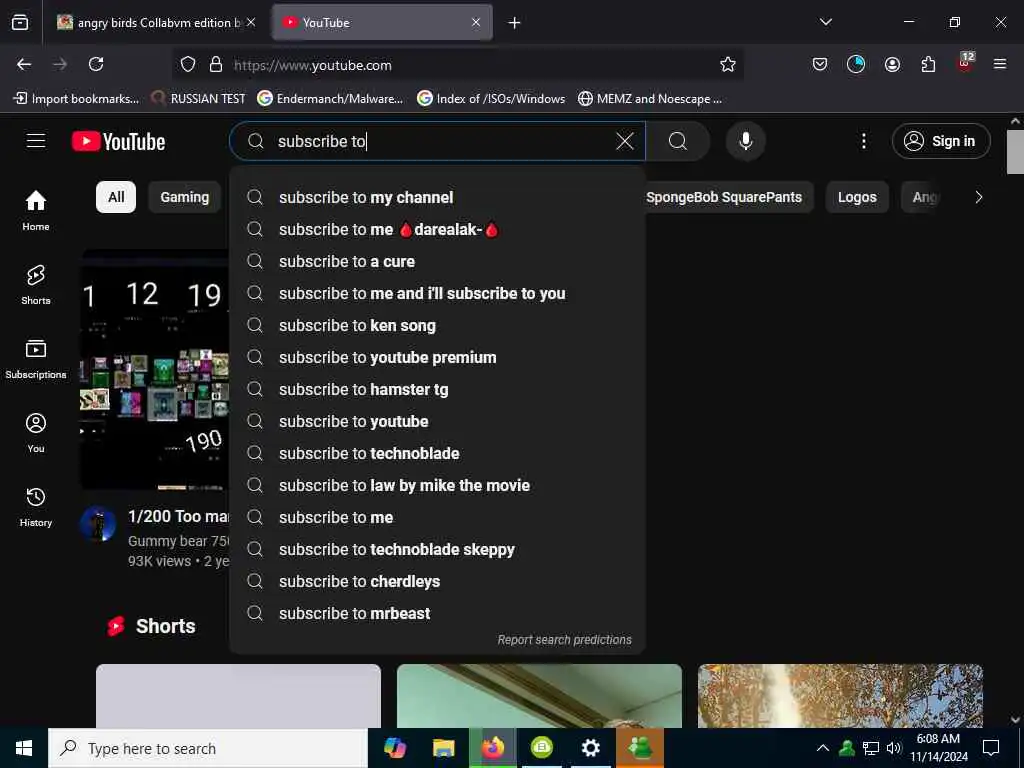
Task: Open Shorts in the sidebar
Action: coord(36,285)
